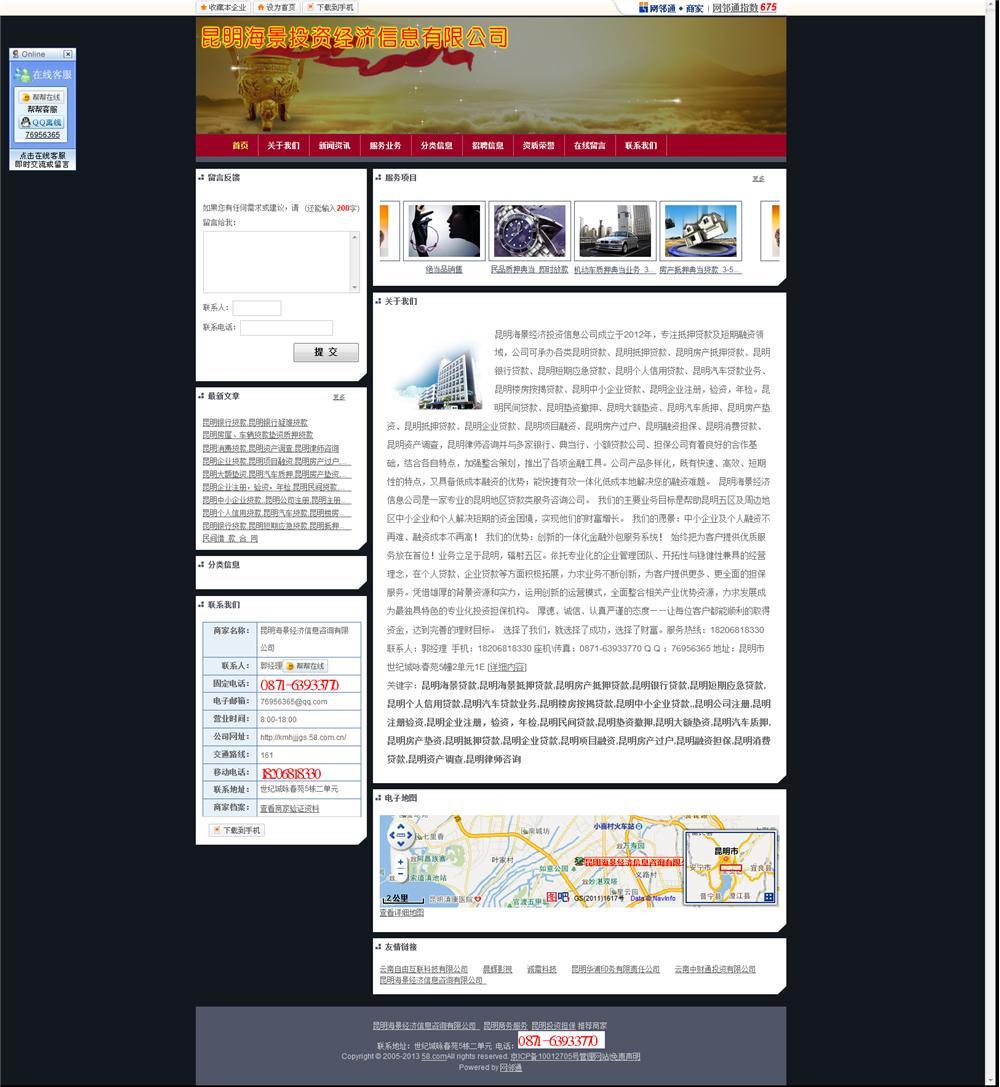Click the 提交 submit button

[325, 352]
